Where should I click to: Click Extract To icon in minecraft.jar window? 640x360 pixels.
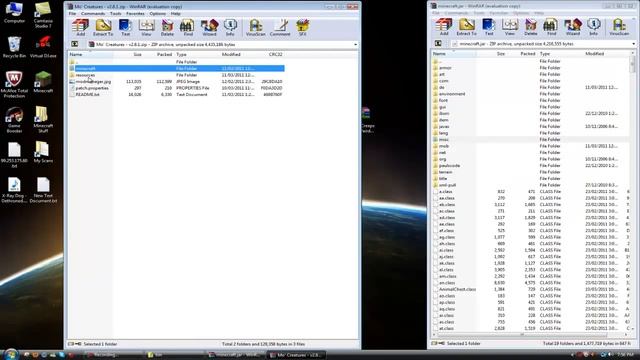(x=467, y=27)
